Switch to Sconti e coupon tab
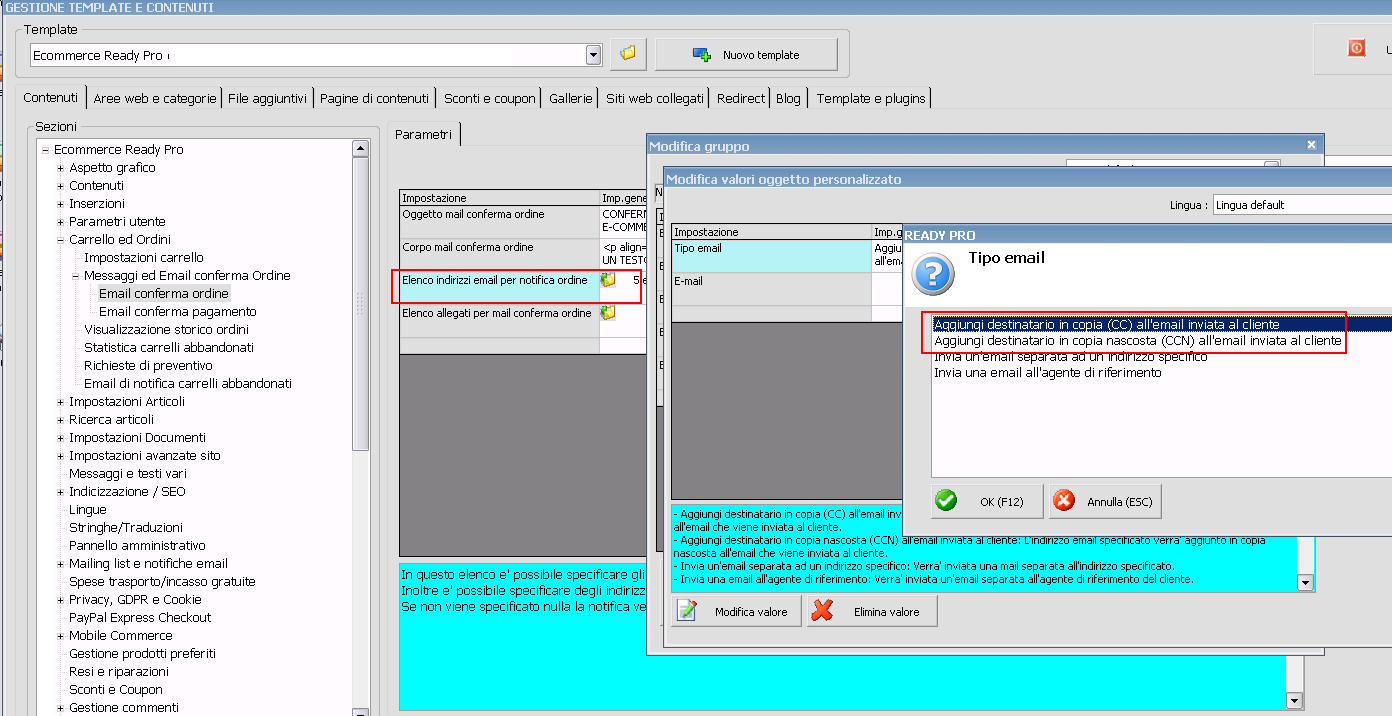The height and width of the screenshot is (716, 1392). click(x=490, y=98)
